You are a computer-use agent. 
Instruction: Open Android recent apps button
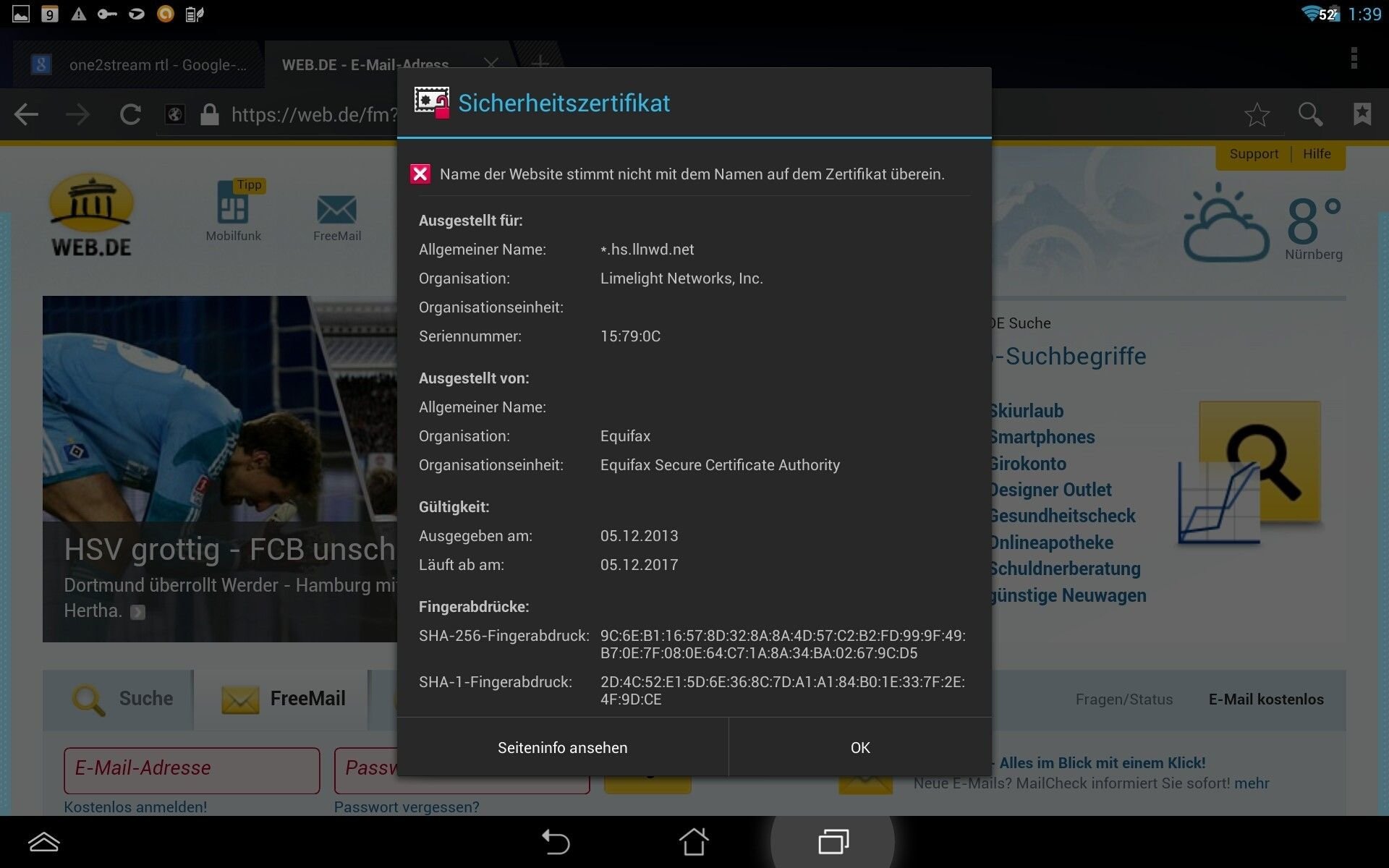pos(833,841)
